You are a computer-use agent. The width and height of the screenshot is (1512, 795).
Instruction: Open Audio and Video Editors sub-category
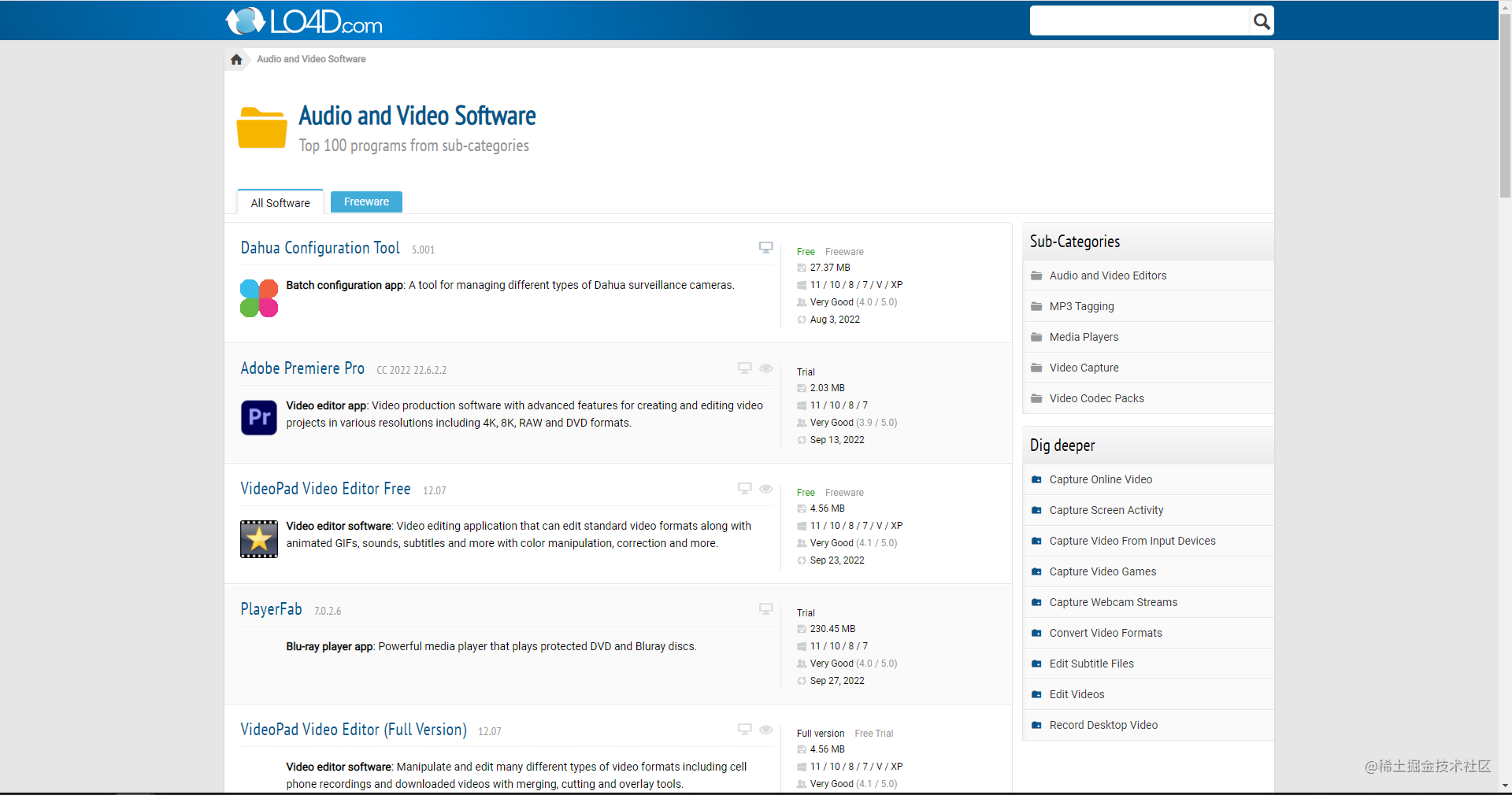1108,275
